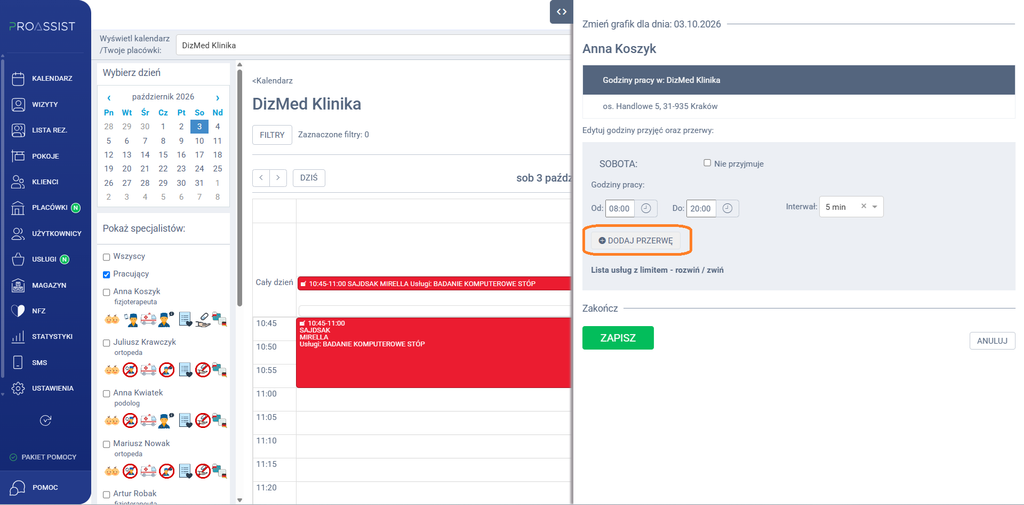The width and height of the screenshot is (1024, 505).
Task: Click the clock icon beside Od 08:00
Action: point(647,208)
